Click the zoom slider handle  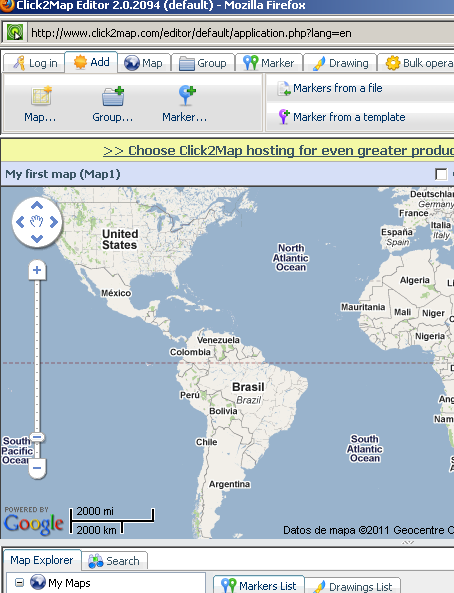point(37,438)
